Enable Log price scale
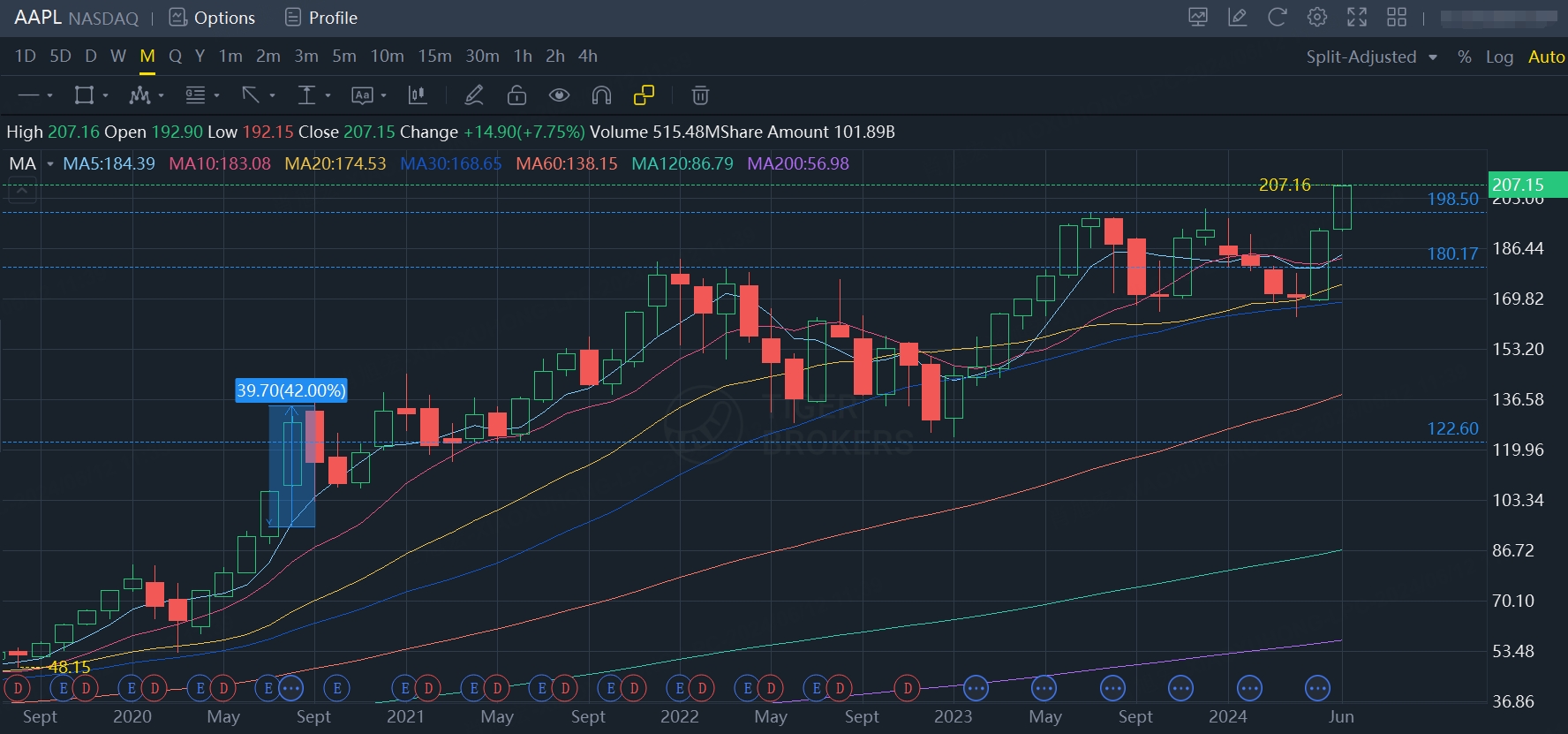Screen dimensions: 1568x734 (1499, 57)
